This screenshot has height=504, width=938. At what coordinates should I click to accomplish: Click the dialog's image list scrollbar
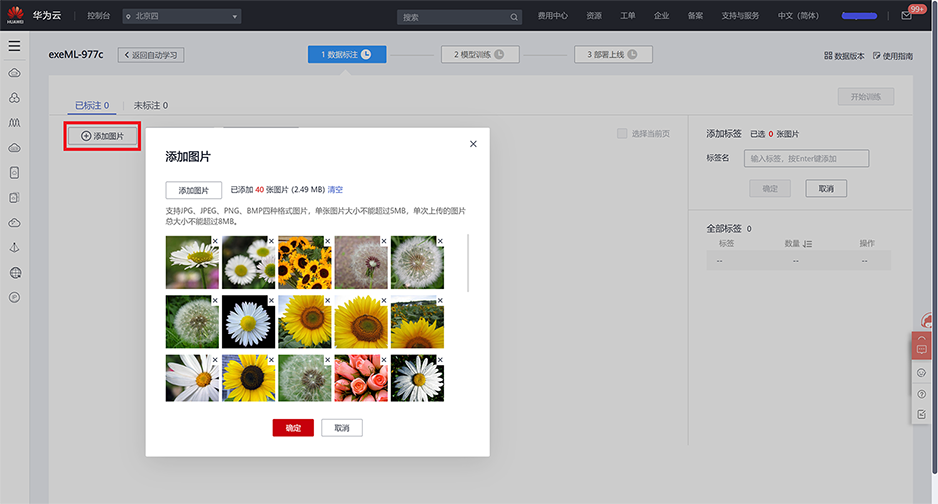point(468,262)
